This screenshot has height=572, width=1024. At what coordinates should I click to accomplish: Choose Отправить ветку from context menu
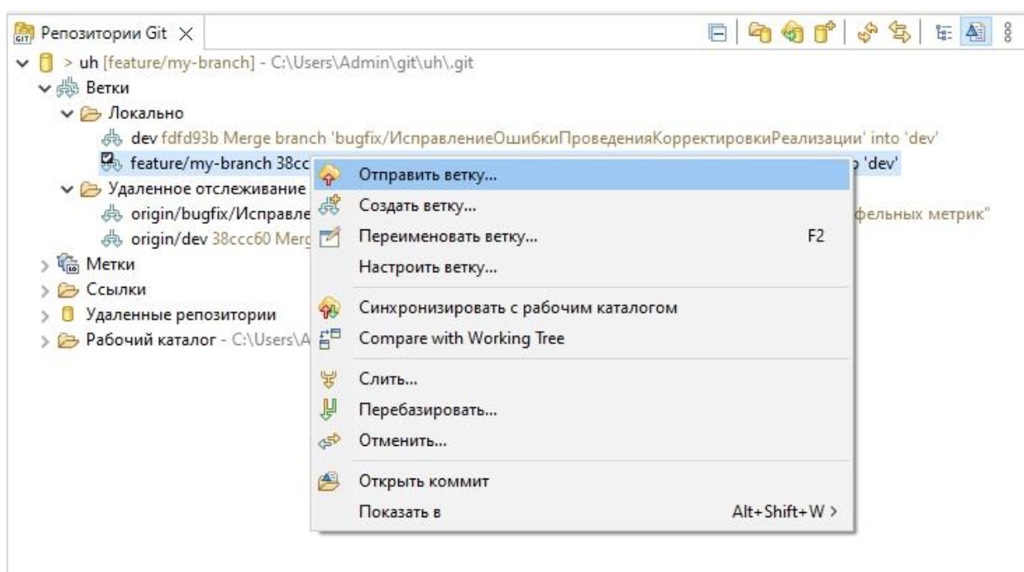pos(428,175)
